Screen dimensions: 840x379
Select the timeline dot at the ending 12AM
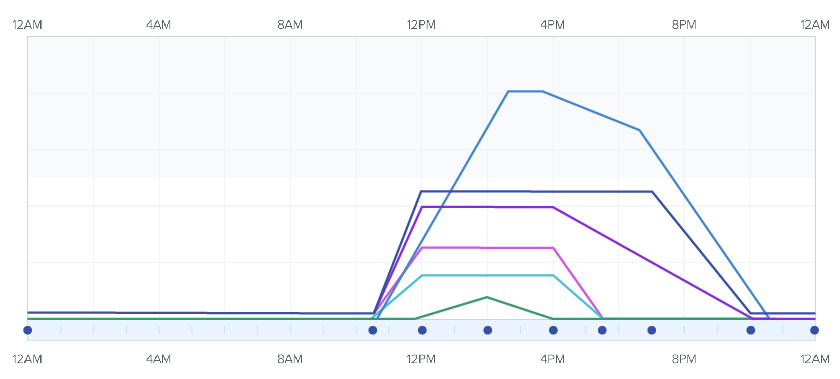[814, 330]
